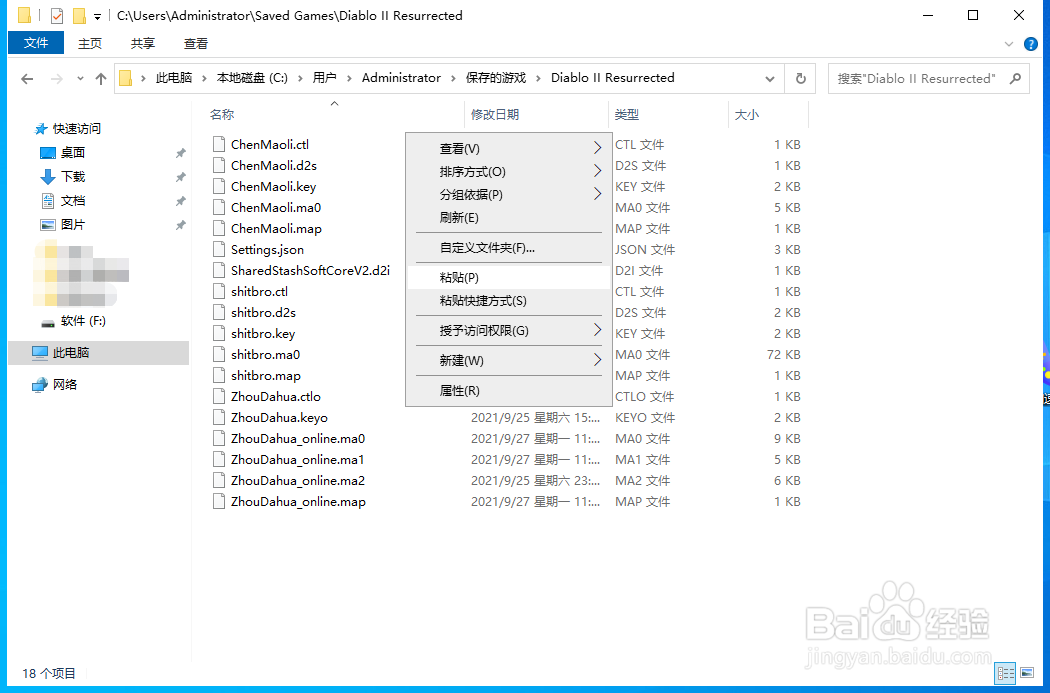1050x693 pixels.
Task: Open the recent locations dropdown arrow
Action: pos(80,79)
